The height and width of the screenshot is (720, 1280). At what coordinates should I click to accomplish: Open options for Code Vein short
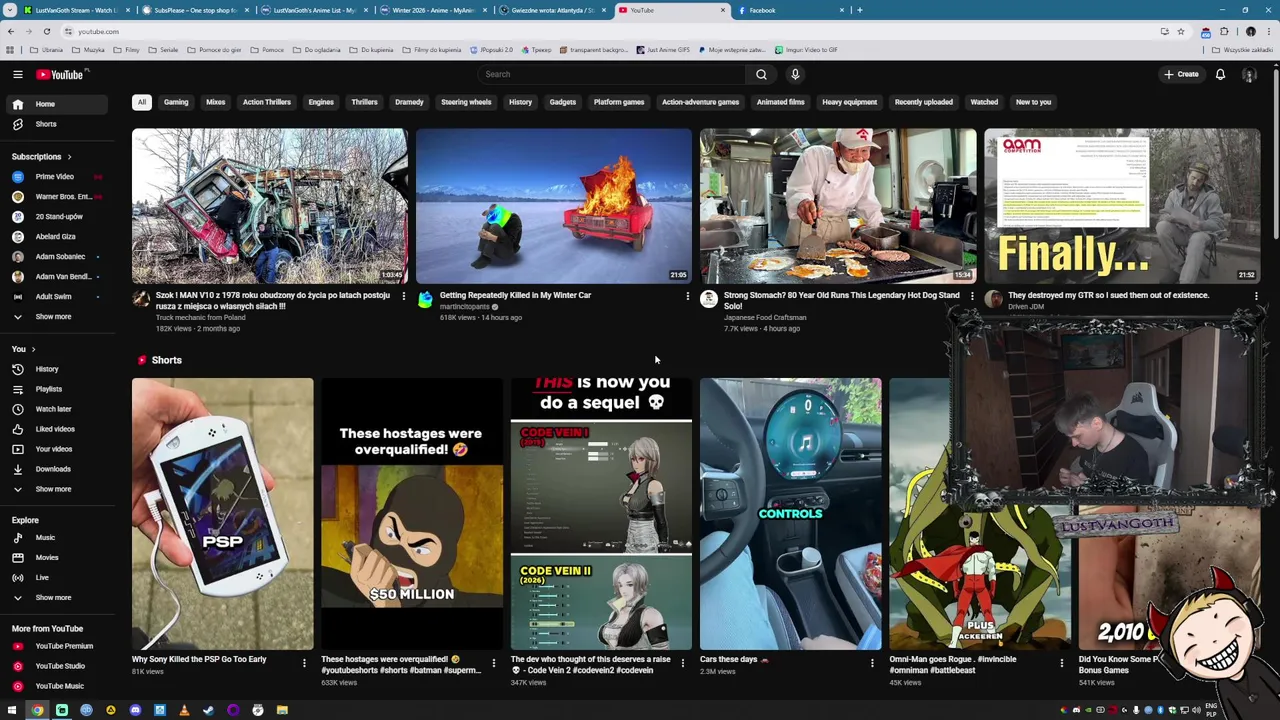[x=683, y=663]
